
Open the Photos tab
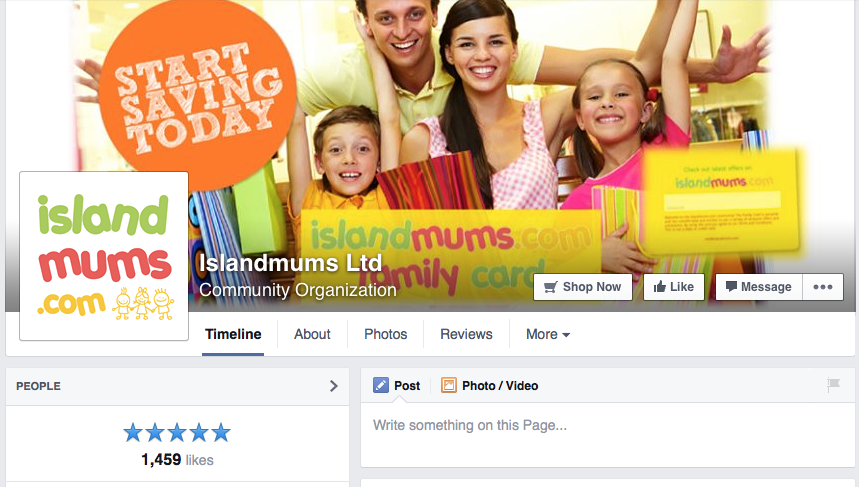(x=386, y=334)
